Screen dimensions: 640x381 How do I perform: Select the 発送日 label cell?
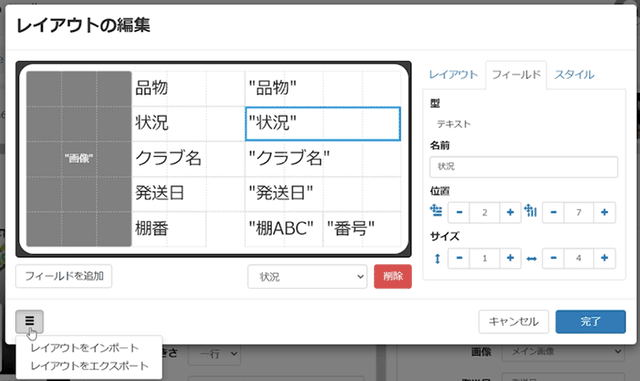pyautogui.click(x=188, y=193)
